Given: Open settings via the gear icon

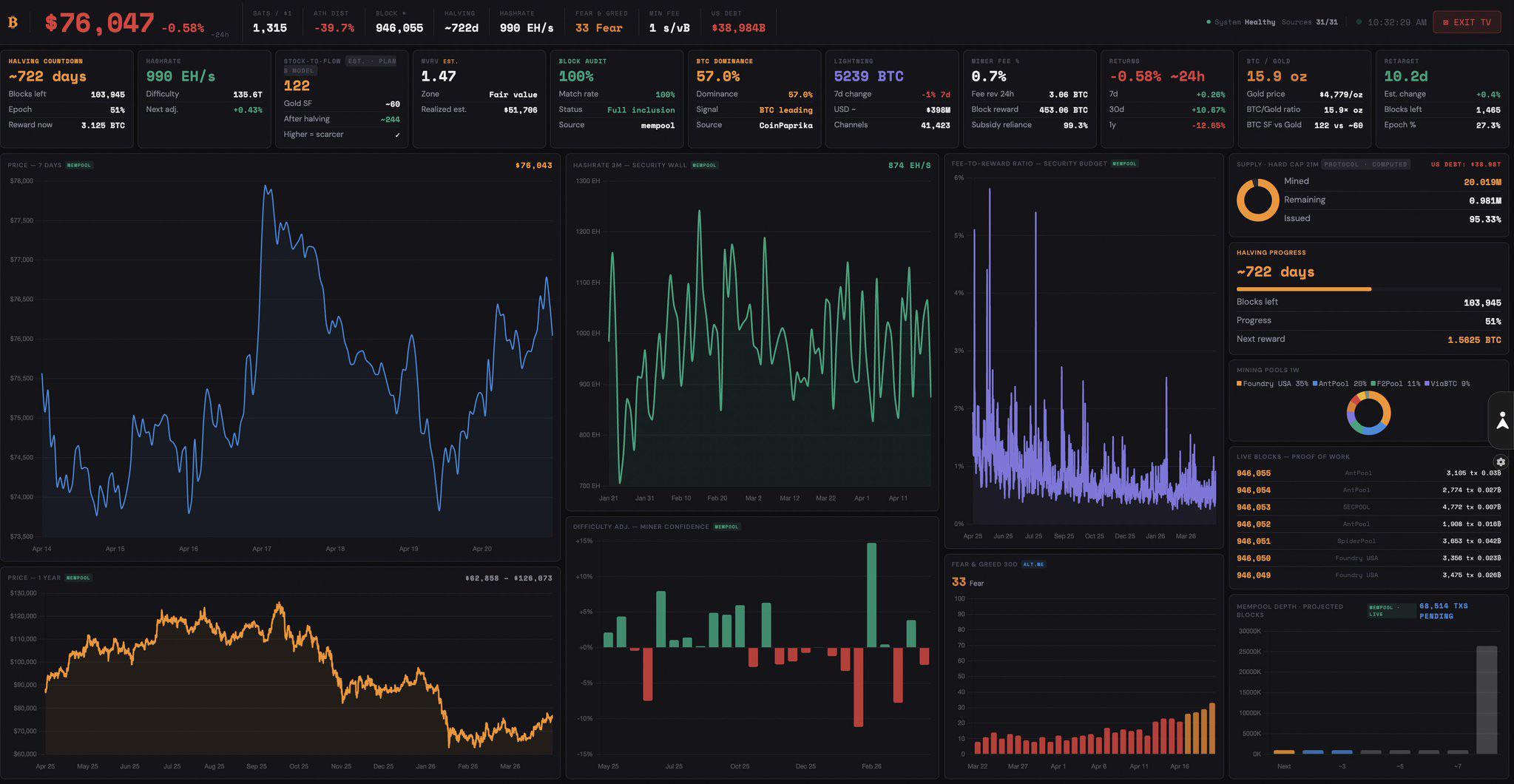Looking at the screenshot, I should [x=1501, y=462].
